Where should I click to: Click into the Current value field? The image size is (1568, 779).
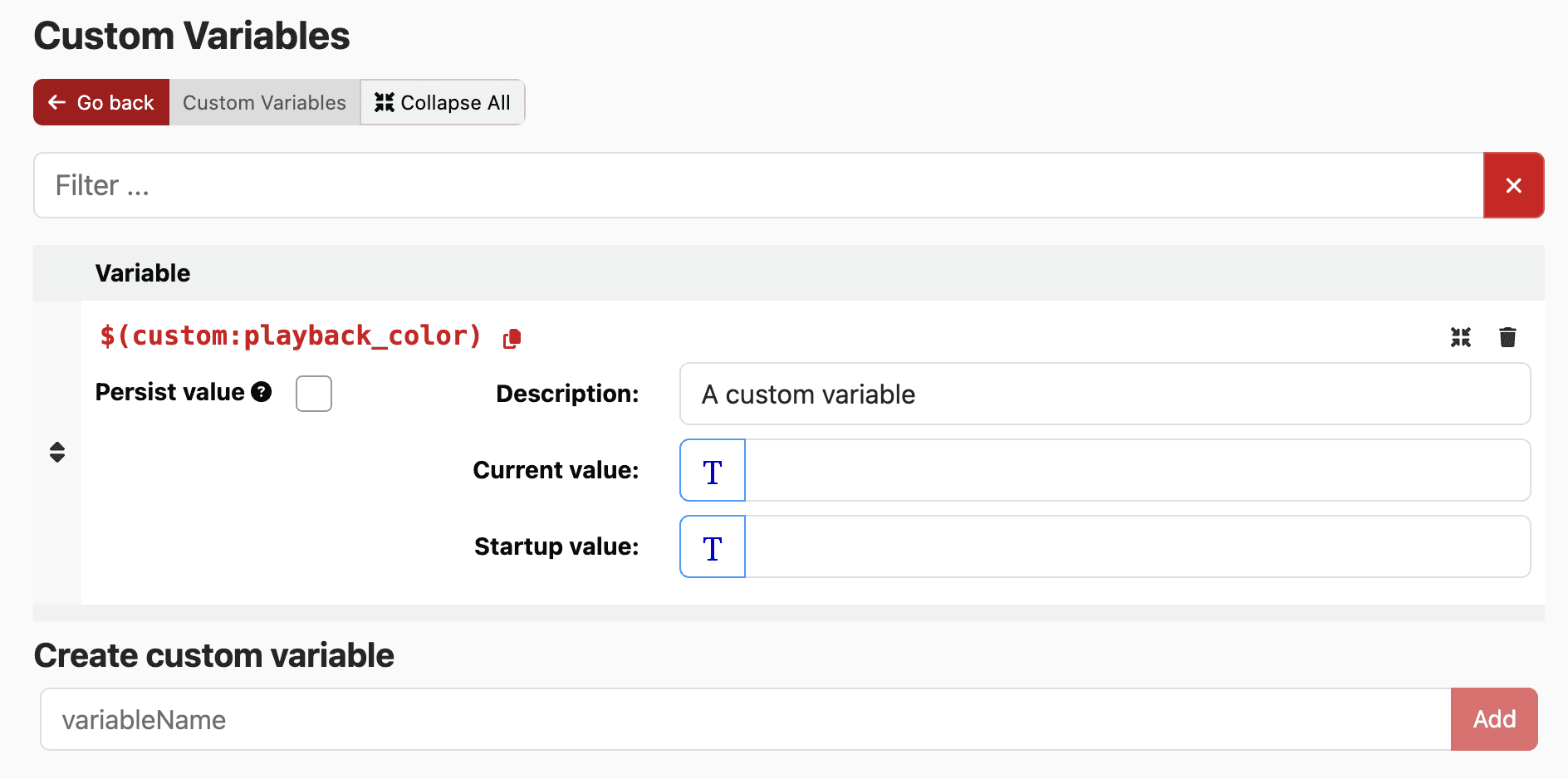click(1136, 471)
